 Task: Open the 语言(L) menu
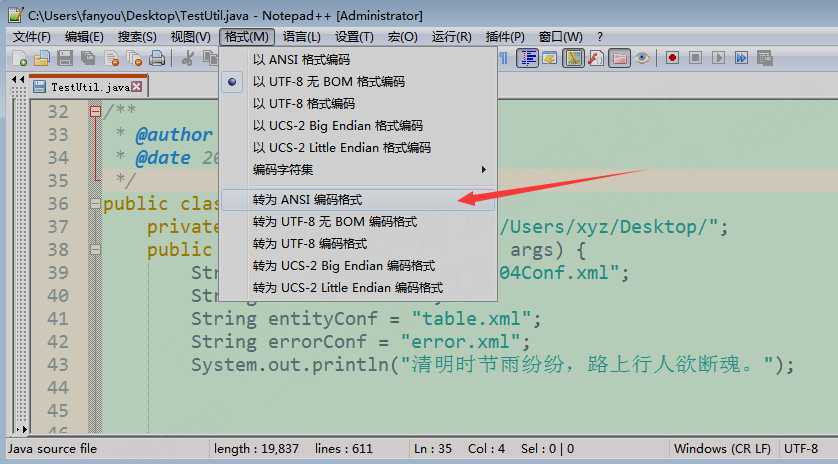tap(302, 37)
